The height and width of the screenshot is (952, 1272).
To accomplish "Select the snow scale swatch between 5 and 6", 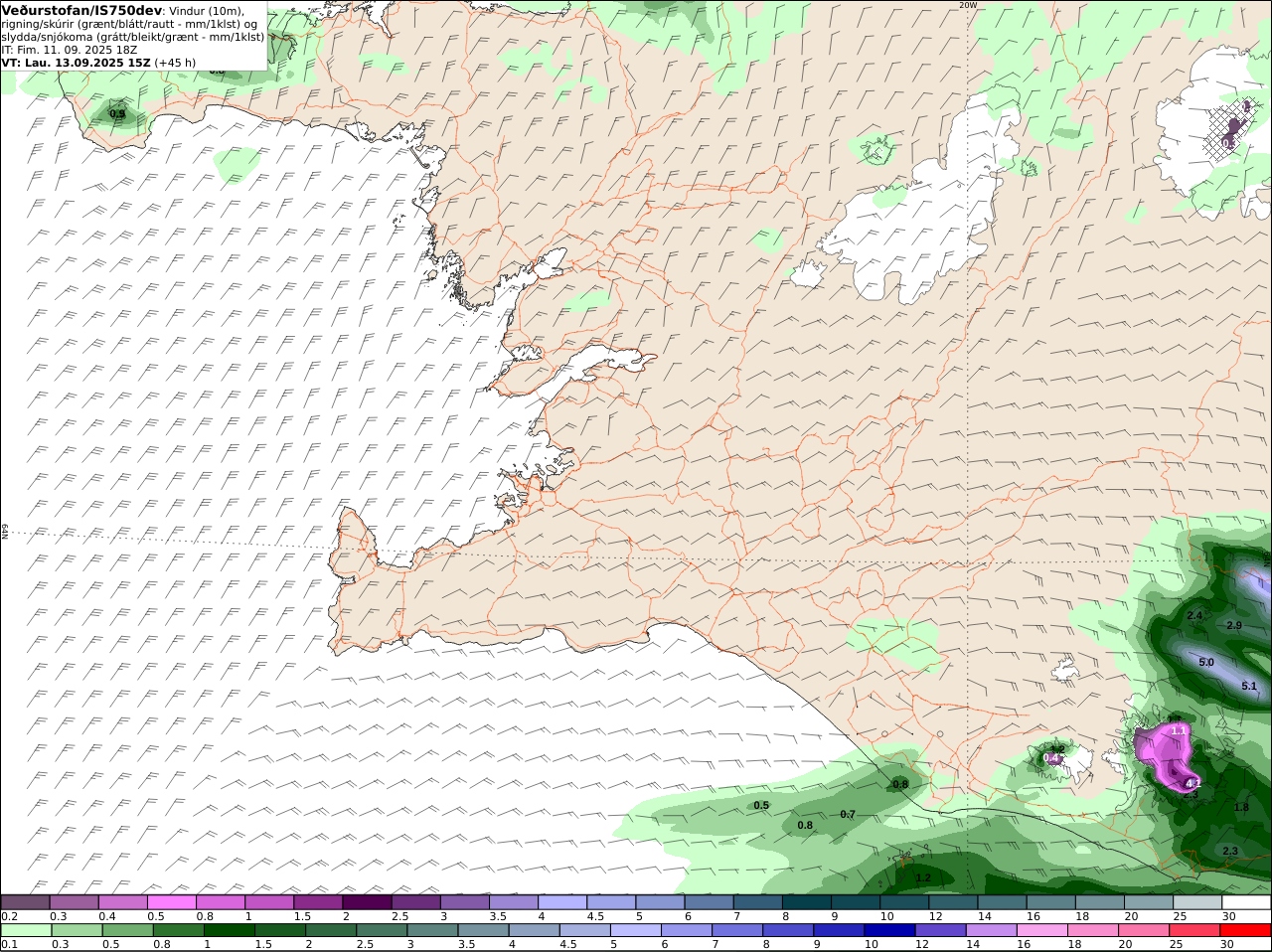I will (x=660, y=902).
